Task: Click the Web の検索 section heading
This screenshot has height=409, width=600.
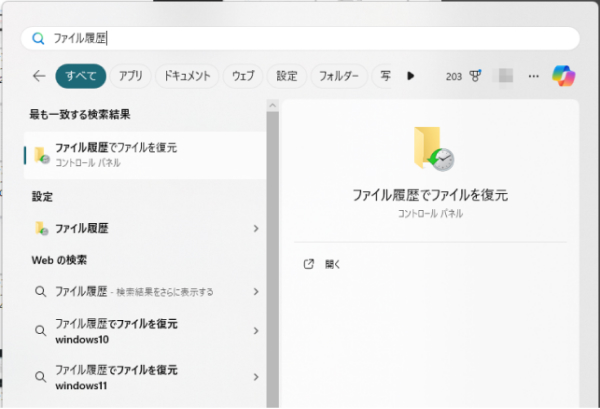Action: click(x=59, y=260)
